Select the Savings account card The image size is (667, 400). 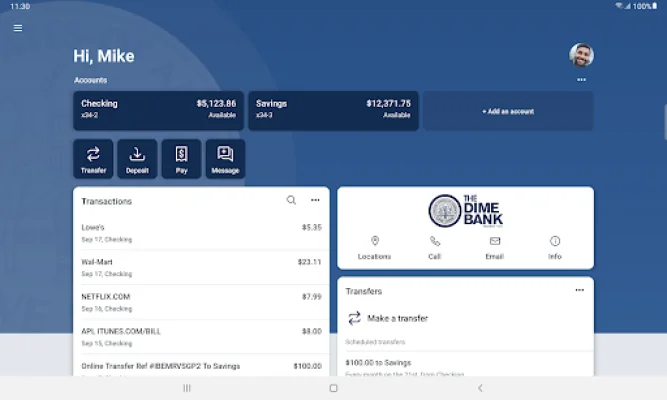tap(332, 110)
